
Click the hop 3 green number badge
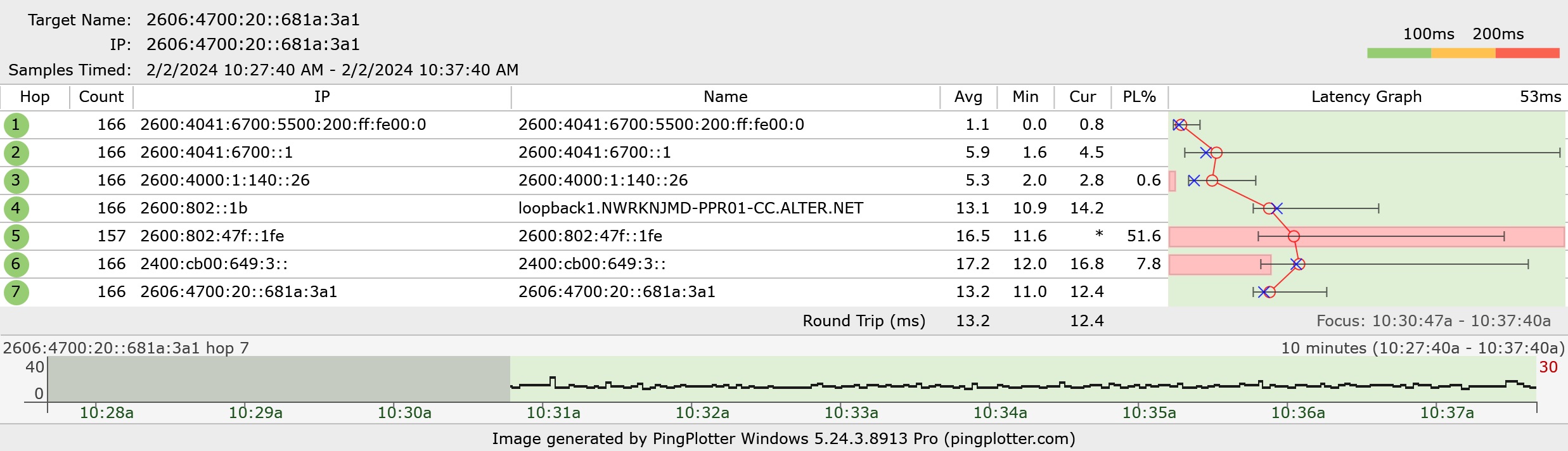(16, 181)
